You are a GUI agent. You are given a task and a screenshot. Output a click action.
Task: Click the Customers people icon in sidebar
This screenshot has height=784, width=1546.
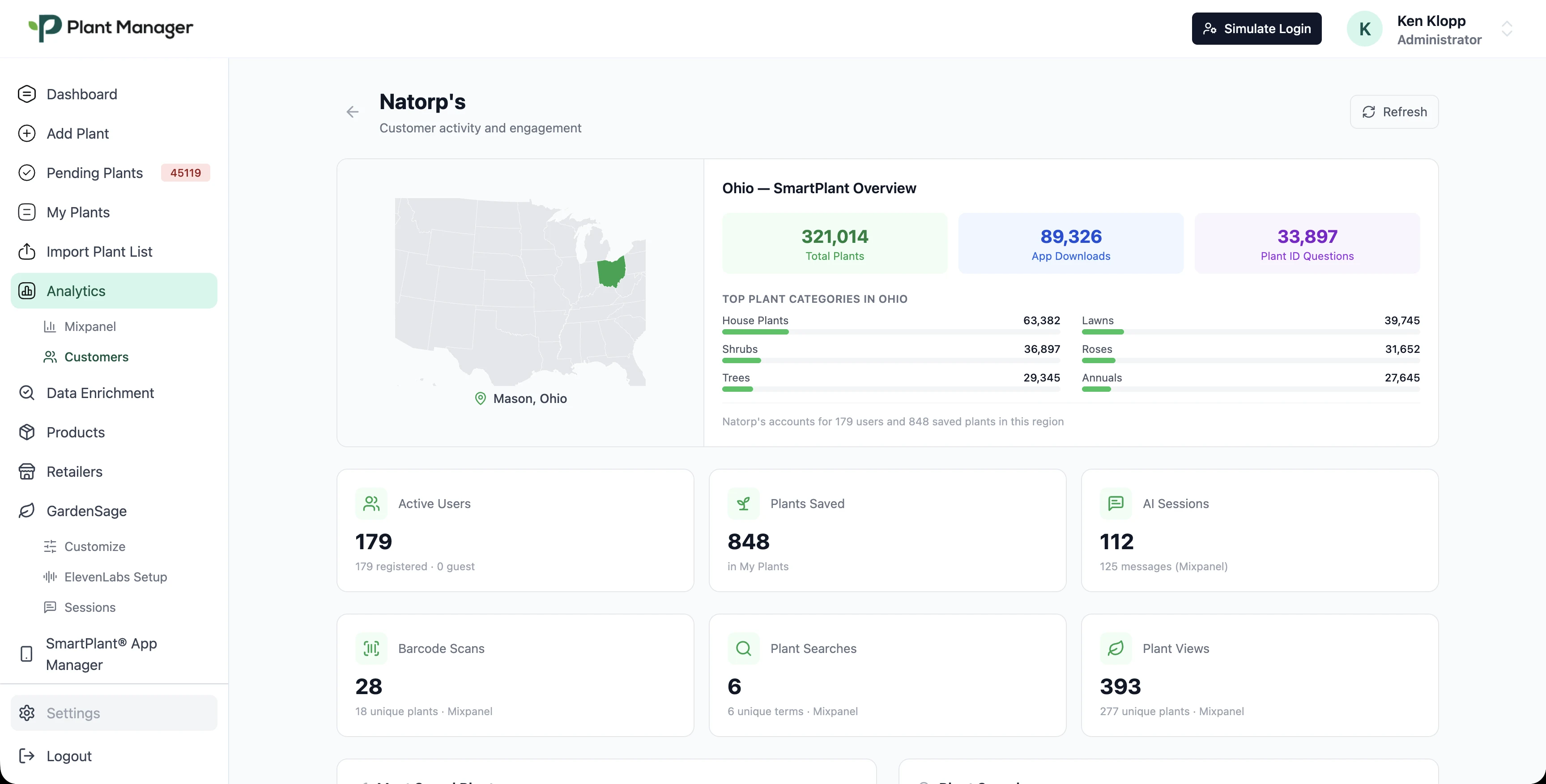point(50,357)
